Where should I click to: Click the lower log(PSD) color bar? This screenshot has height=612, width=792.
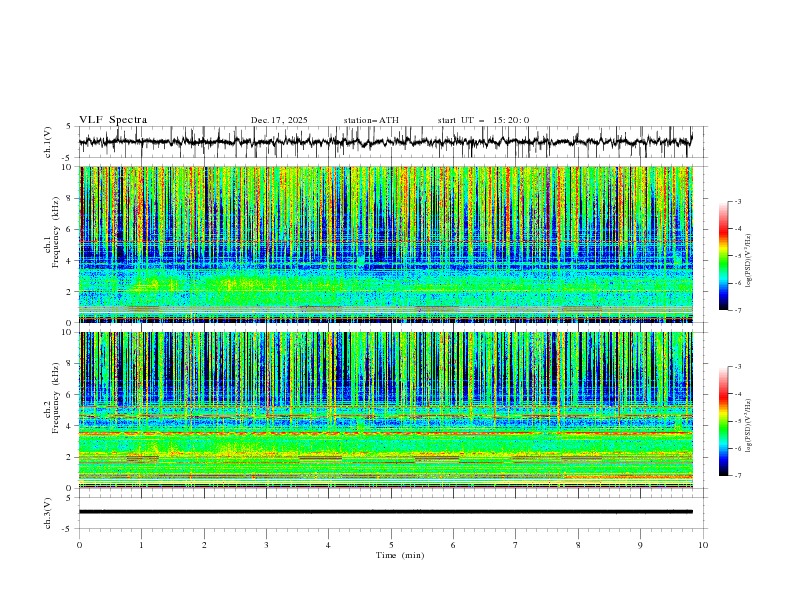point(724,420)
